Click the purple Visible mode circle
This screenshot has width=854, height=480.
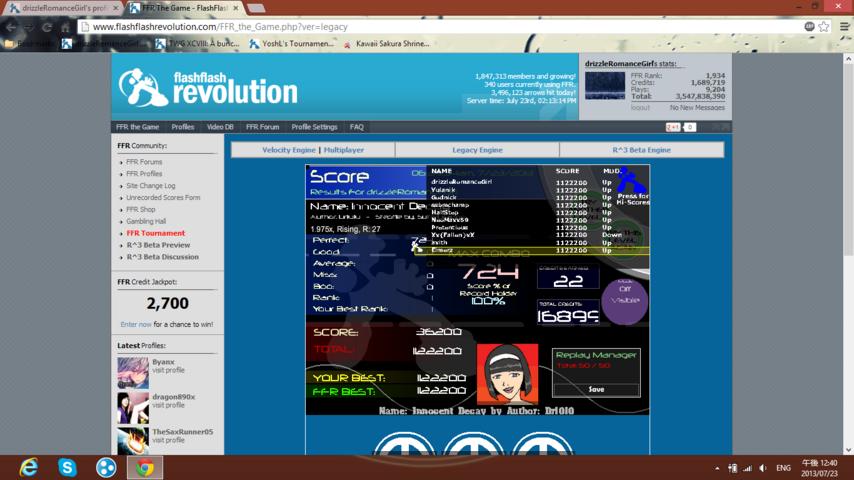click(625, 301)
